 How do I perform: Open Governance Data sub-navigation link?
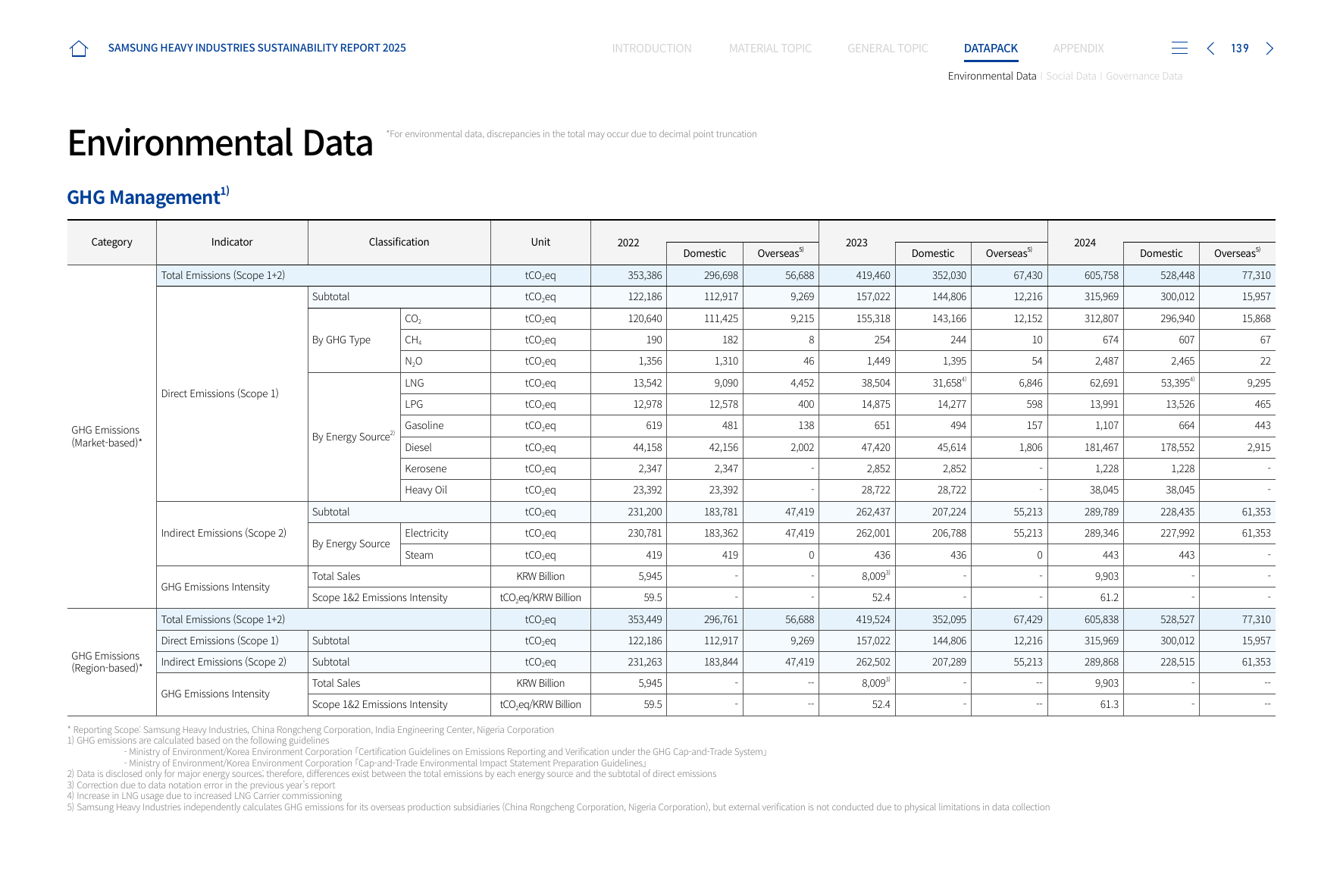[x=1144, y=76]
